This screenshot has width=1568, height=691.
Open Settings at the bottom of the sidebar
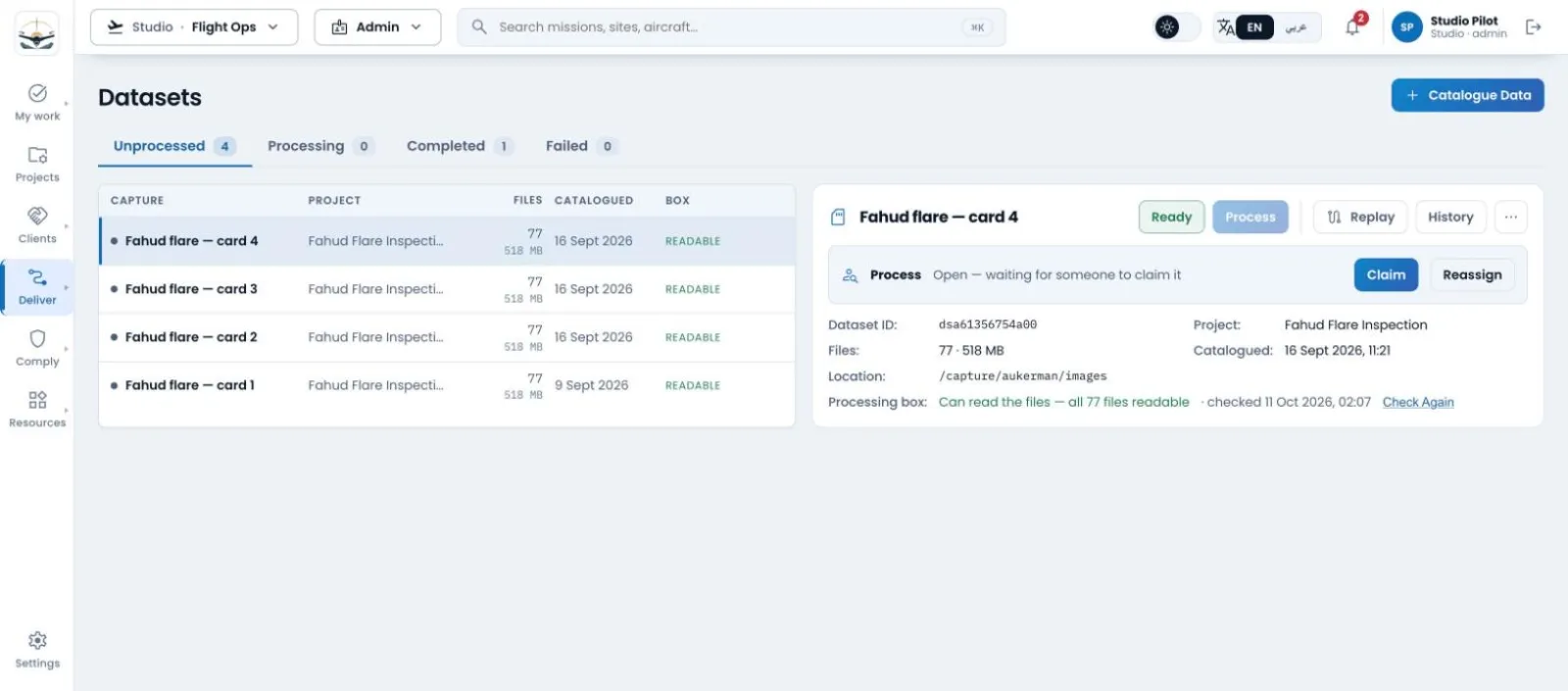coord(37,650)
